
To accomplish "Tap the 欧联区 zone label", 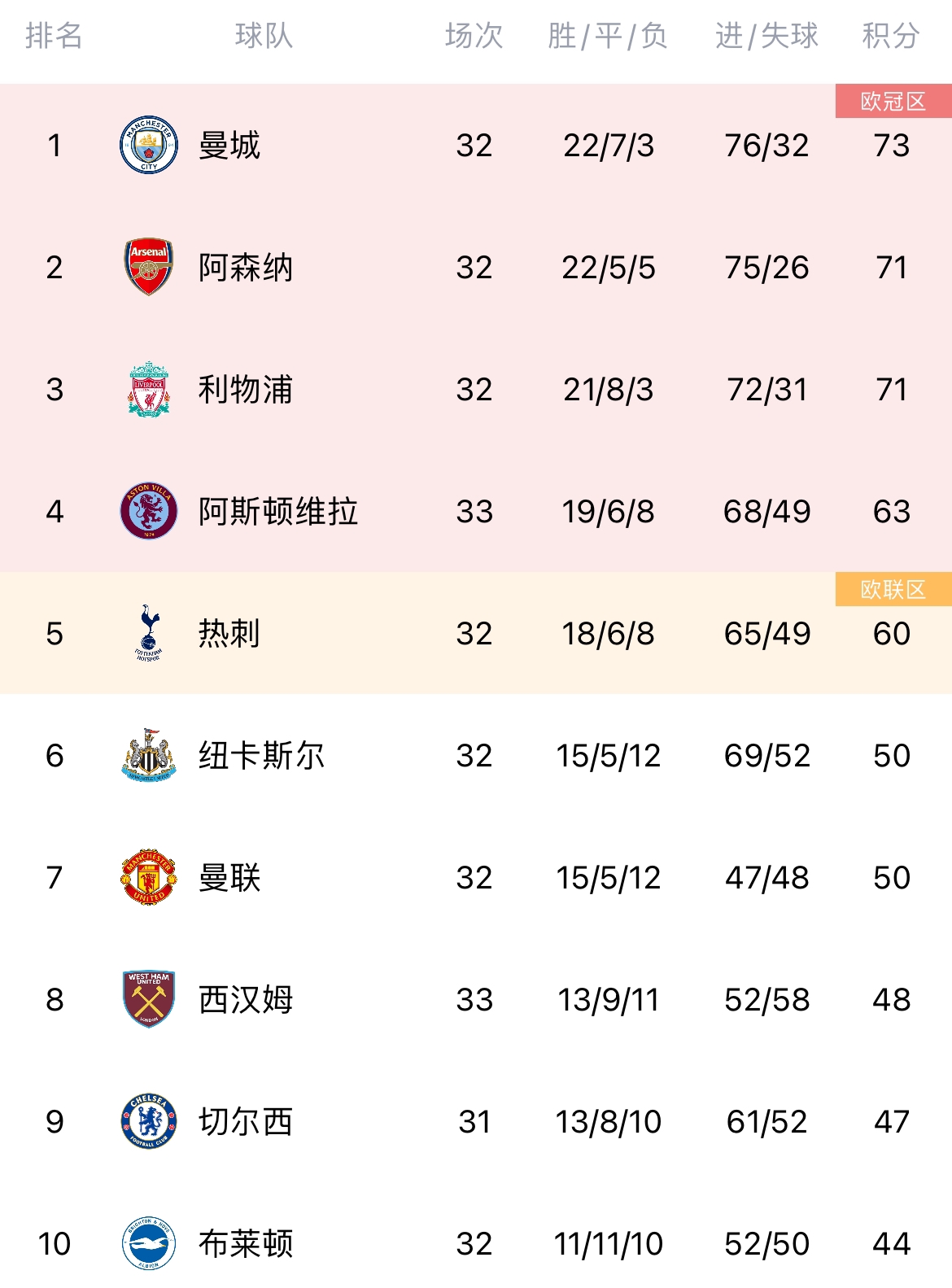I will (x=893, y=589).
